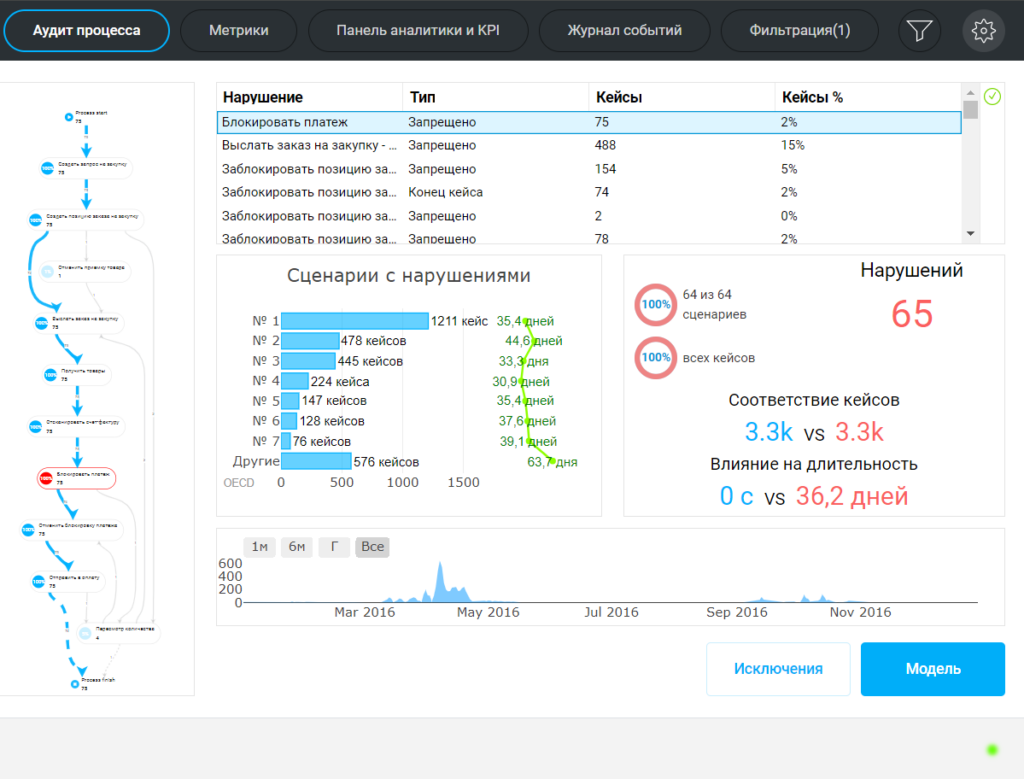Viewport: 1024px width, 779px height.
Task: Switch to the Метрики tab
Action: point(238,31)
